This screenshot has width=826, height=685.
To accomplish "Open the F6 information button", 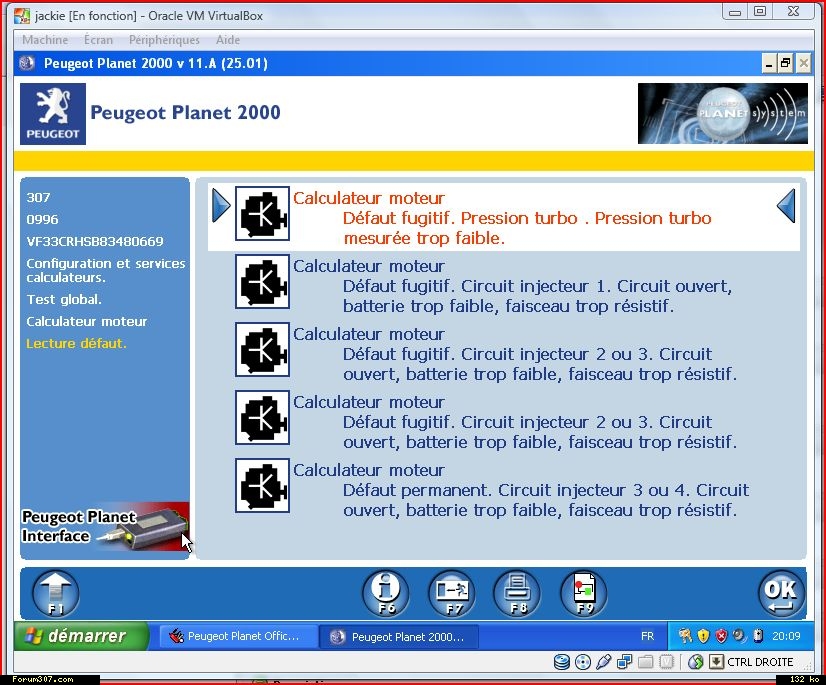I will point(385,593).
